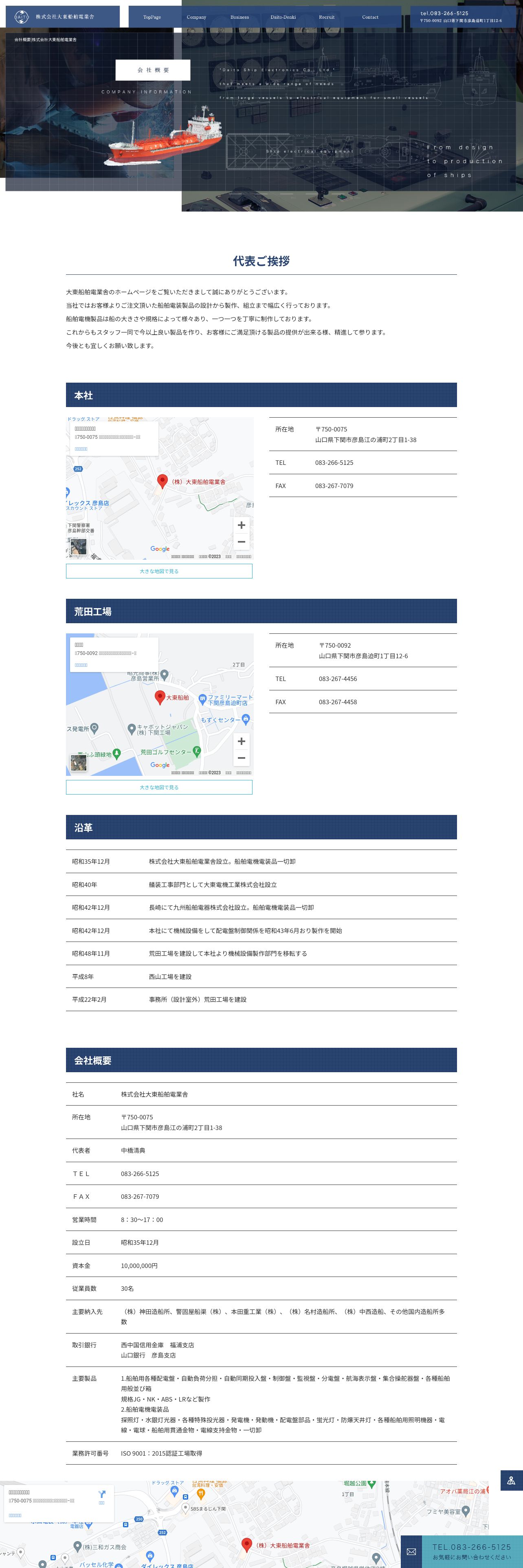Click route 252 marker on 本社 map

click(78, 469)
